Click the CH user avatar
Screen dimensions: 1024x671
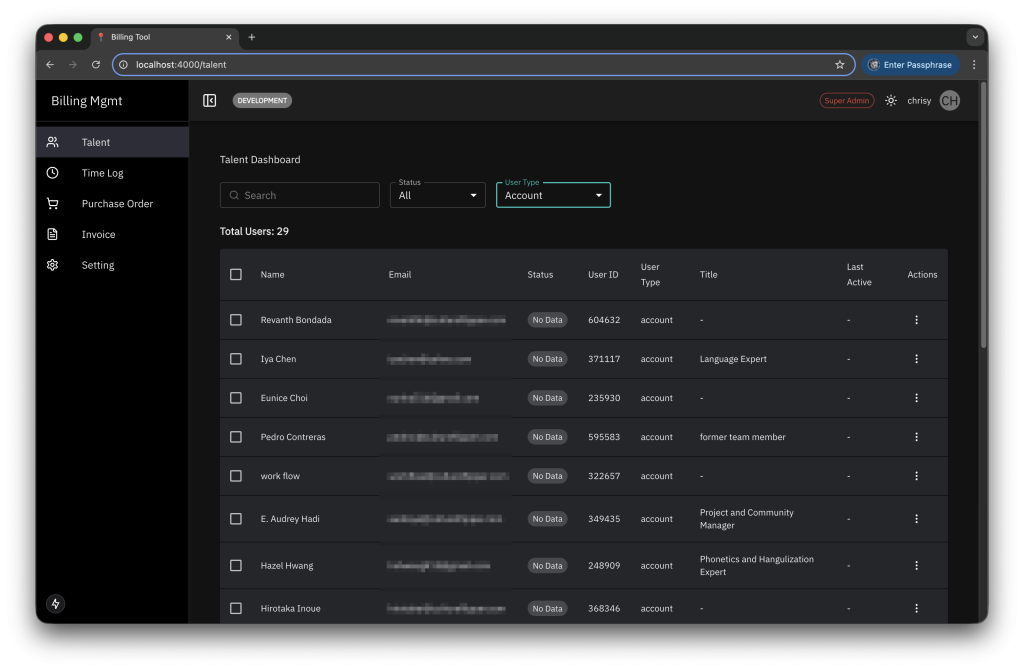[949, 101]
